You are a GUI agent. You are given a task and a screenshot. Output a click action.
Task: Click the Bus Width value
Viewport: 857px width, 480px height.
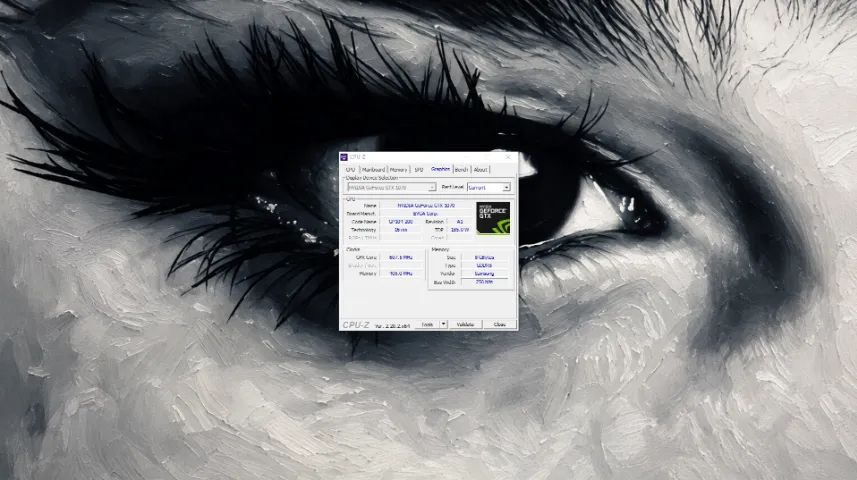coord(484,282)
